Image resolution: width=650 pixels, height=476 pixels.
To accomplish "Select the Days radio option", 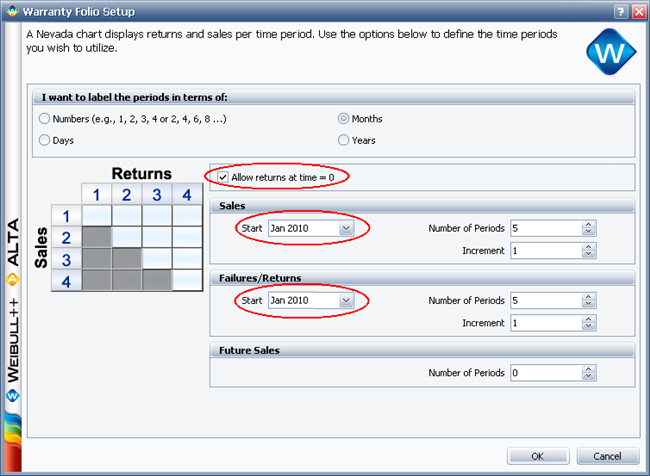I will pyautogui.click(x=44, y=141).
